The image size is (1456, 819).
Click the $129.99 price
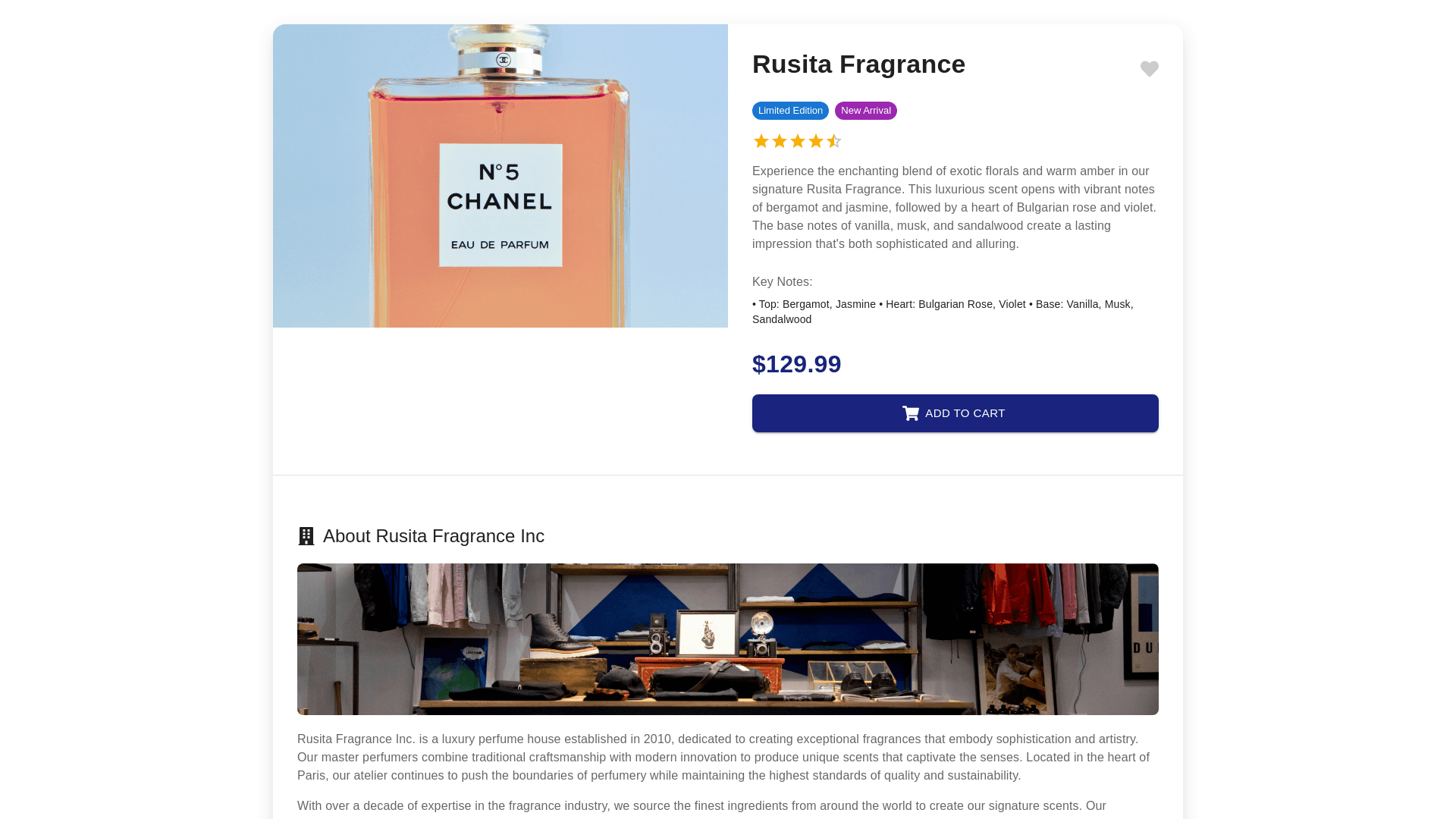click(x=796, y=364)
